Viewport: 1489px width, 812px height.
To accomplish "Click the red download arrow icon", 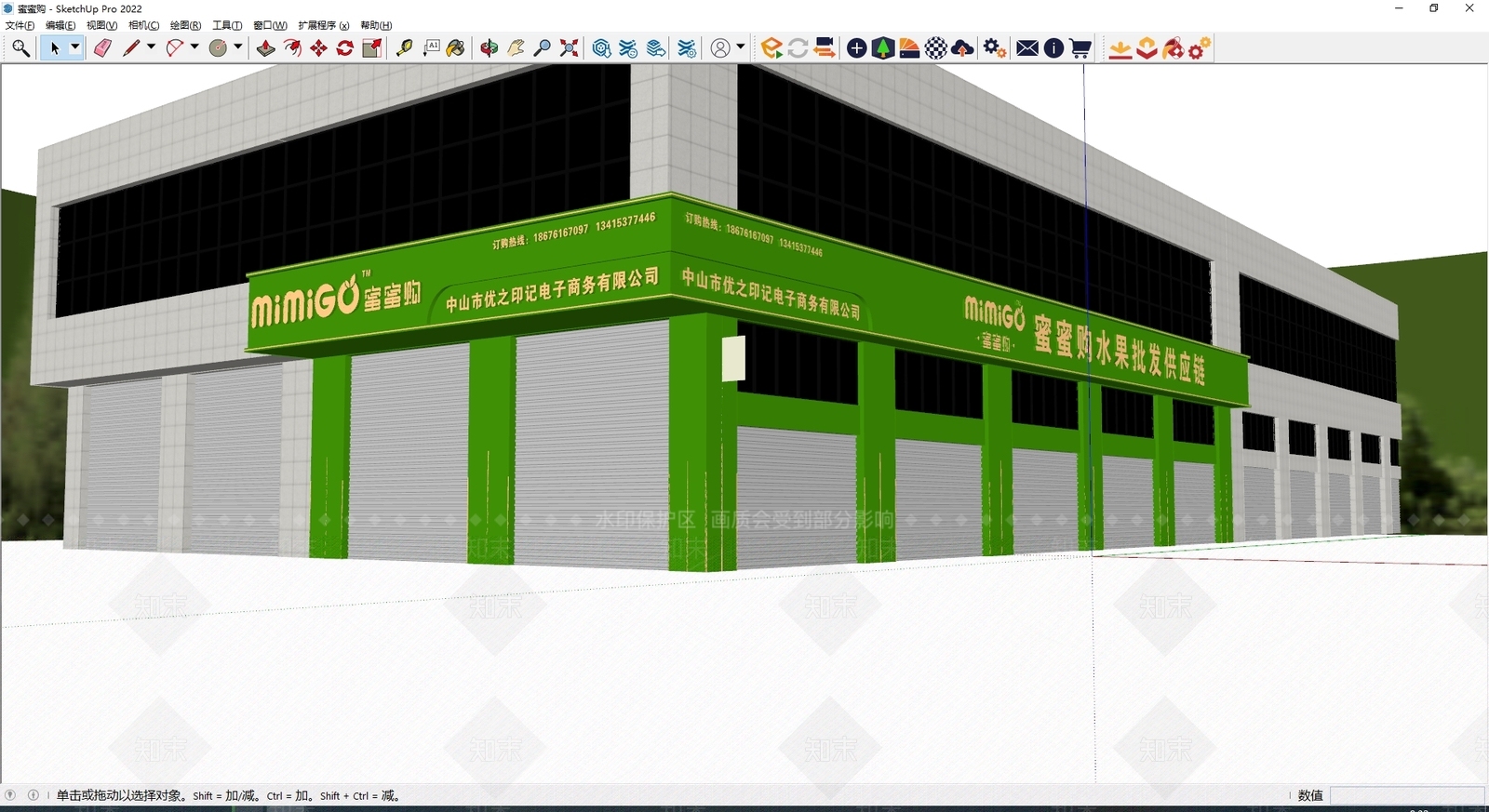I will point(1120,48).
